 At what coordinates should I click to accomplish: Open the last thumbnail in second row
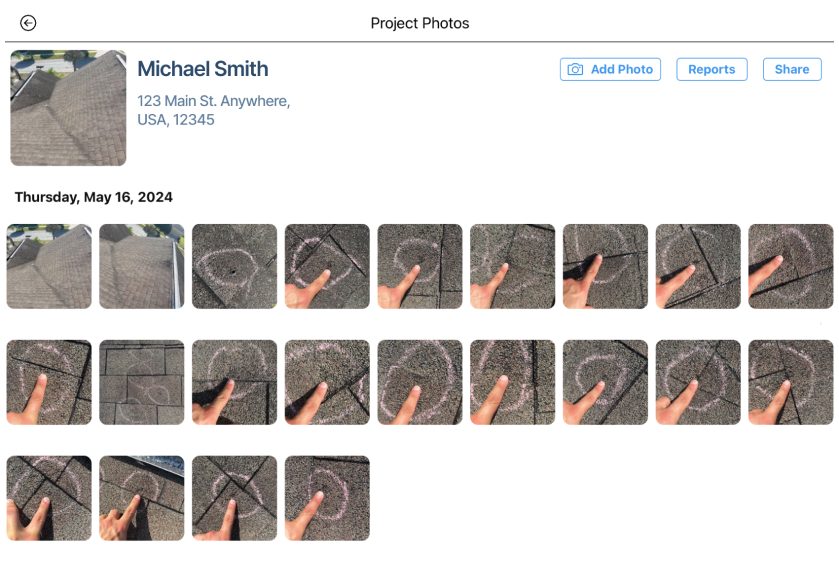(791, 382)
